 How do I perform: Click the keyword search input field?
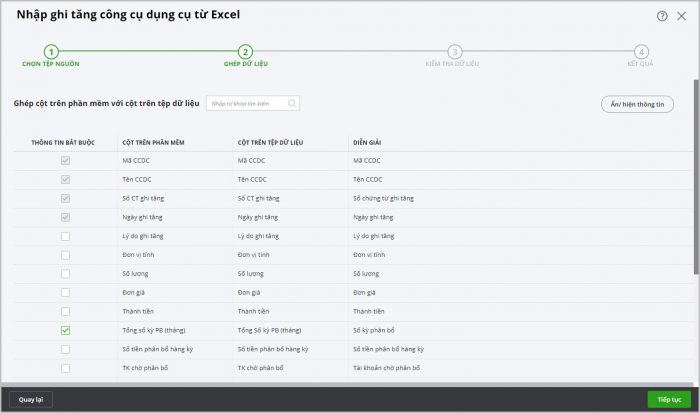245,103
